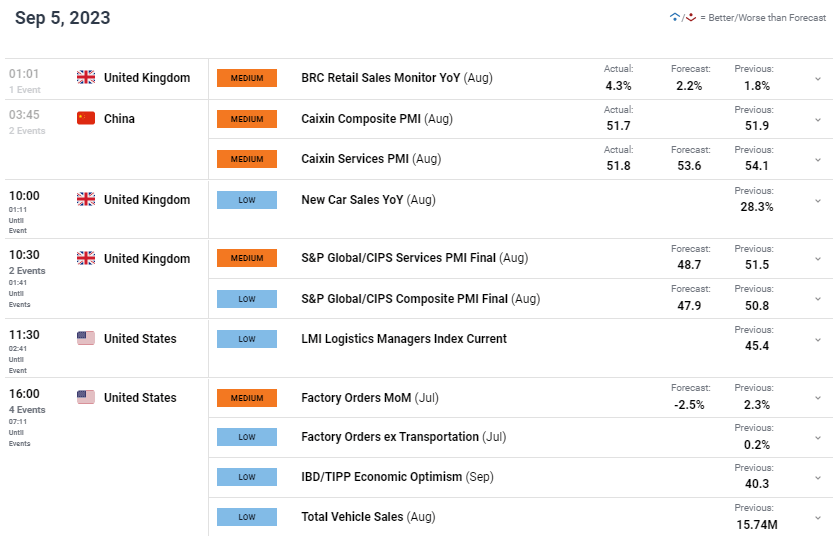Click Medium badge for Caixin Services PMI
Viewport: 833px width, 536px height.
(x=247, y=159)
